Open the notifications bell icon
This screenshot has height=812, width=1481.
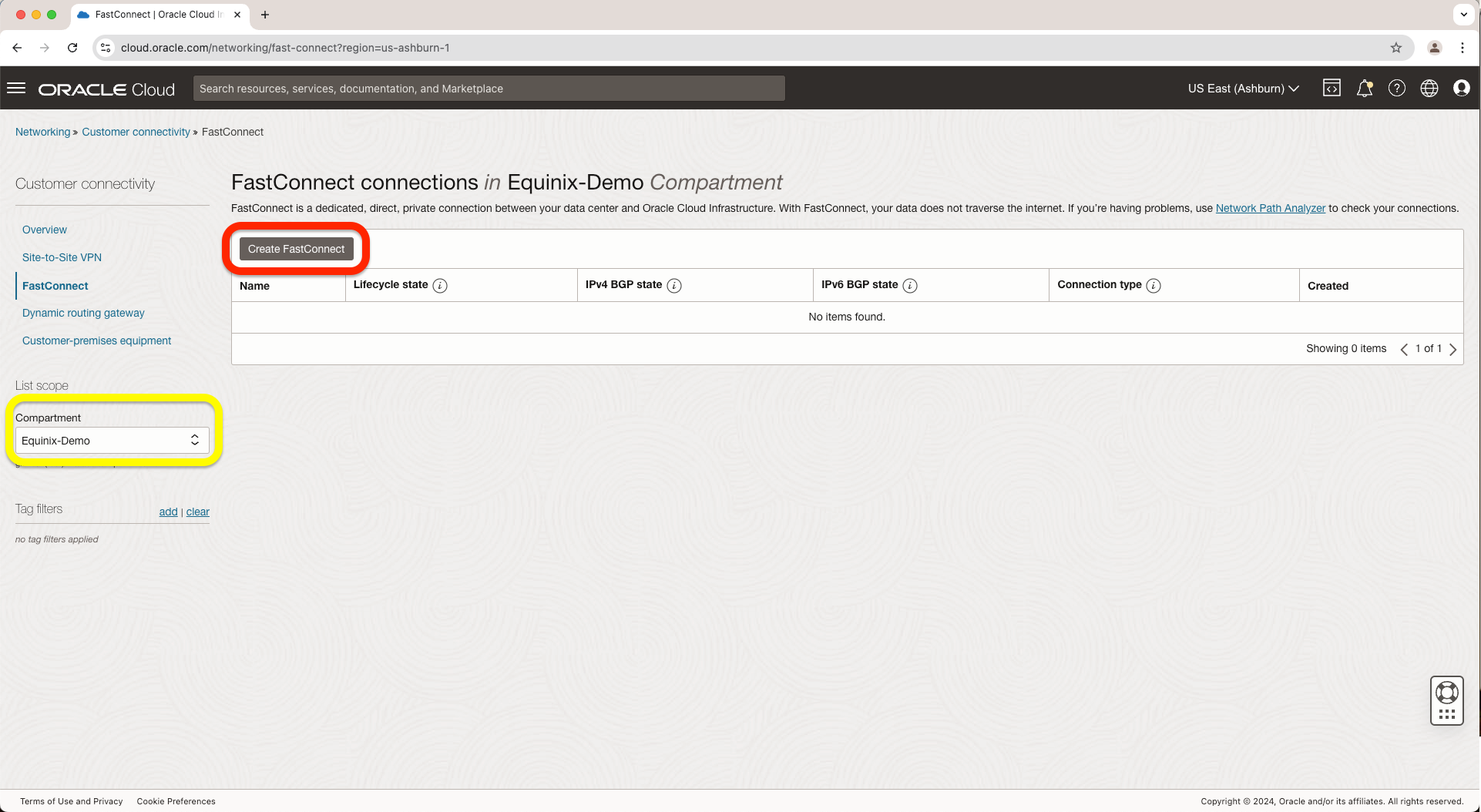(x=1364, y=89)
